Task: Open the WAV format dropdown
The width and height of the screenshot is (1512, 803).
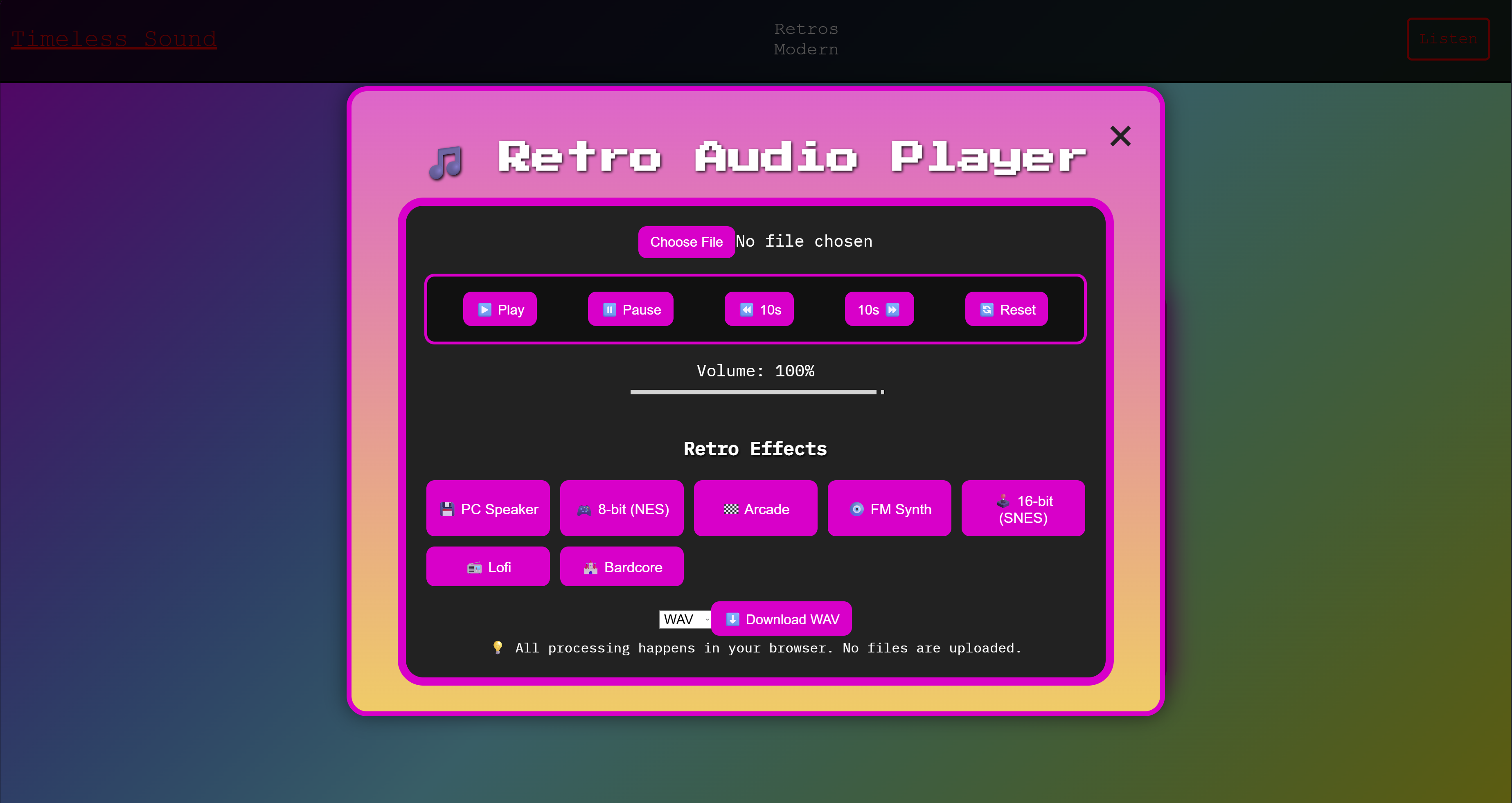Action: pyautogui.click(x=685, y=619)
